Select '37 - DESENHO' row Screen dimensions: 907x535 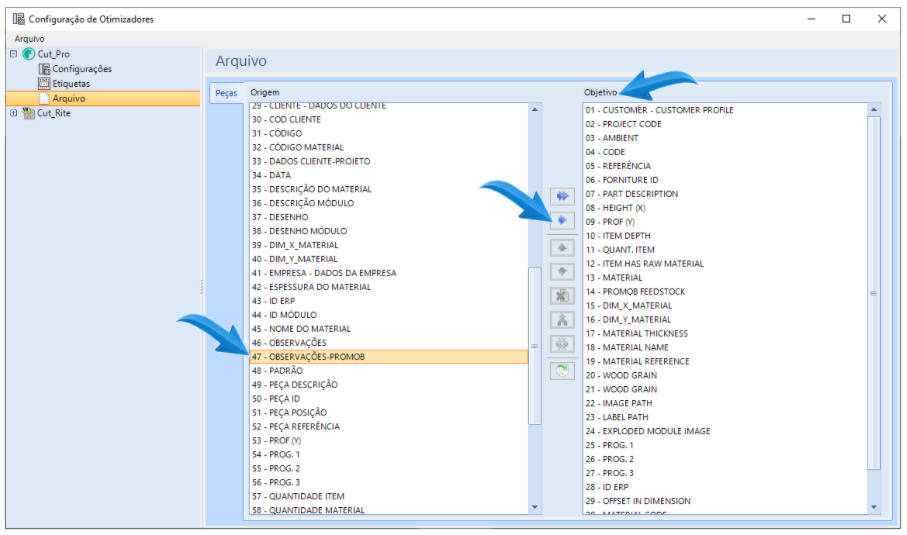[389, 217]
